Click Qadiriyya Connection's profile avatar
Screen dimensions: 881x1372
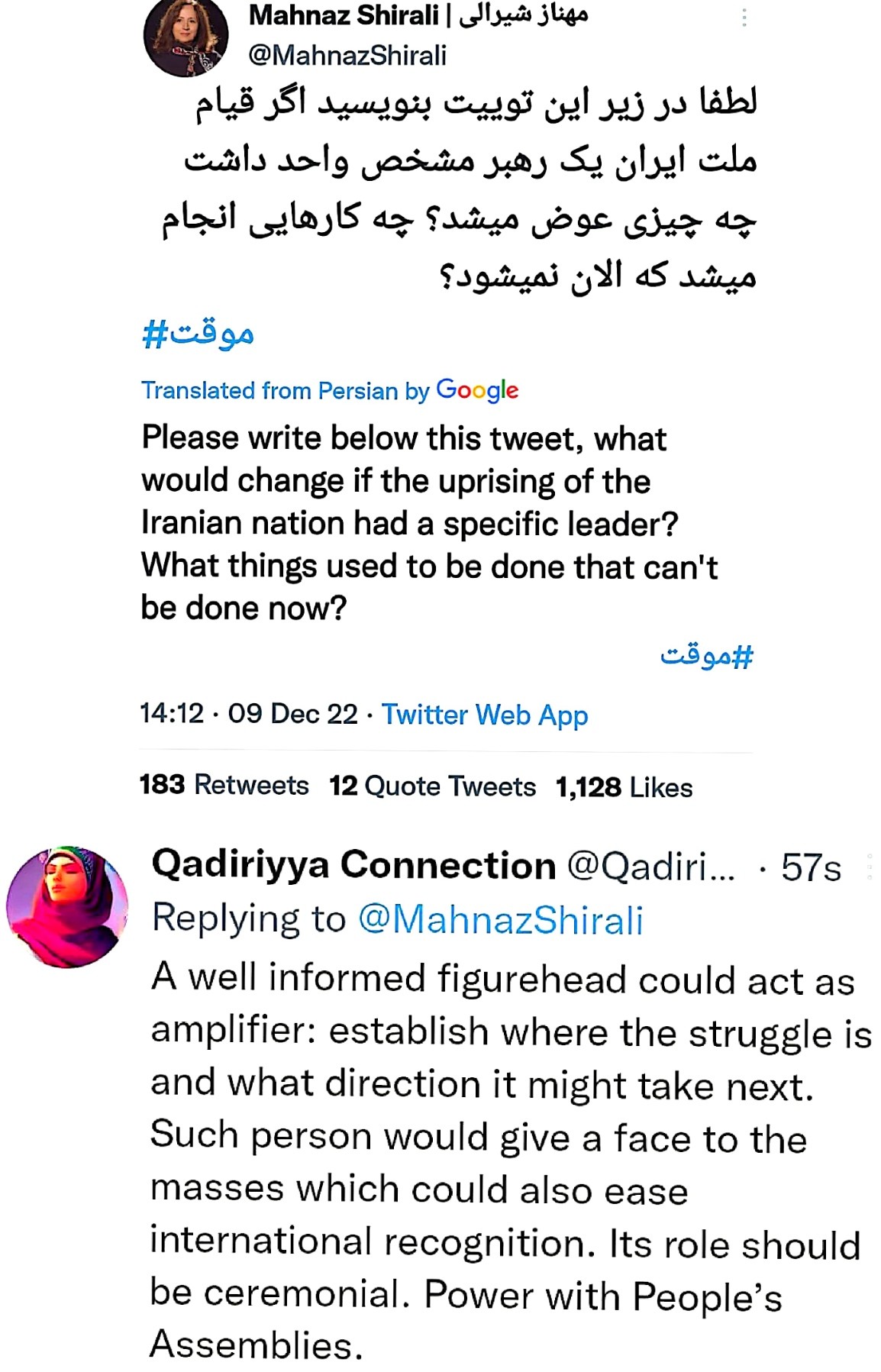[x=66, y=906]
